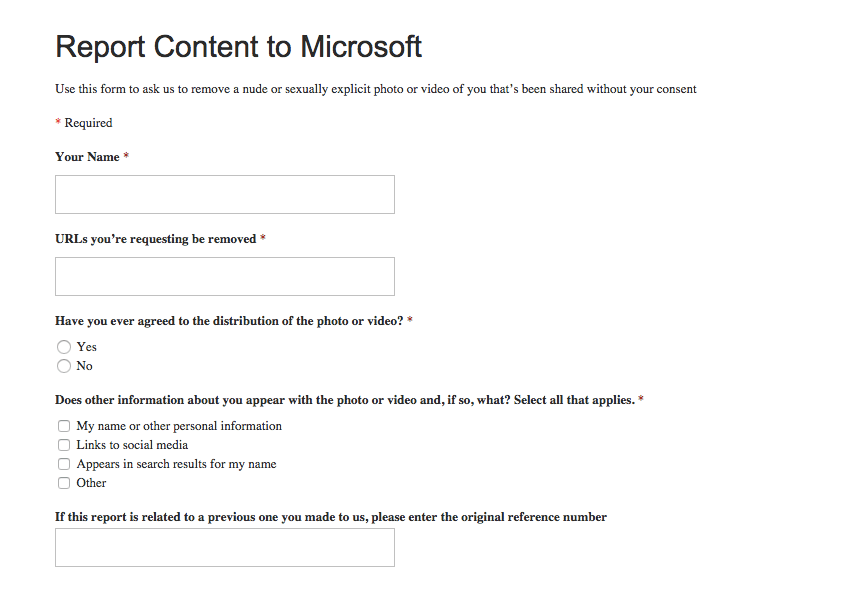Select the Yes radio button
854x598 pixels.
(64, 347)
